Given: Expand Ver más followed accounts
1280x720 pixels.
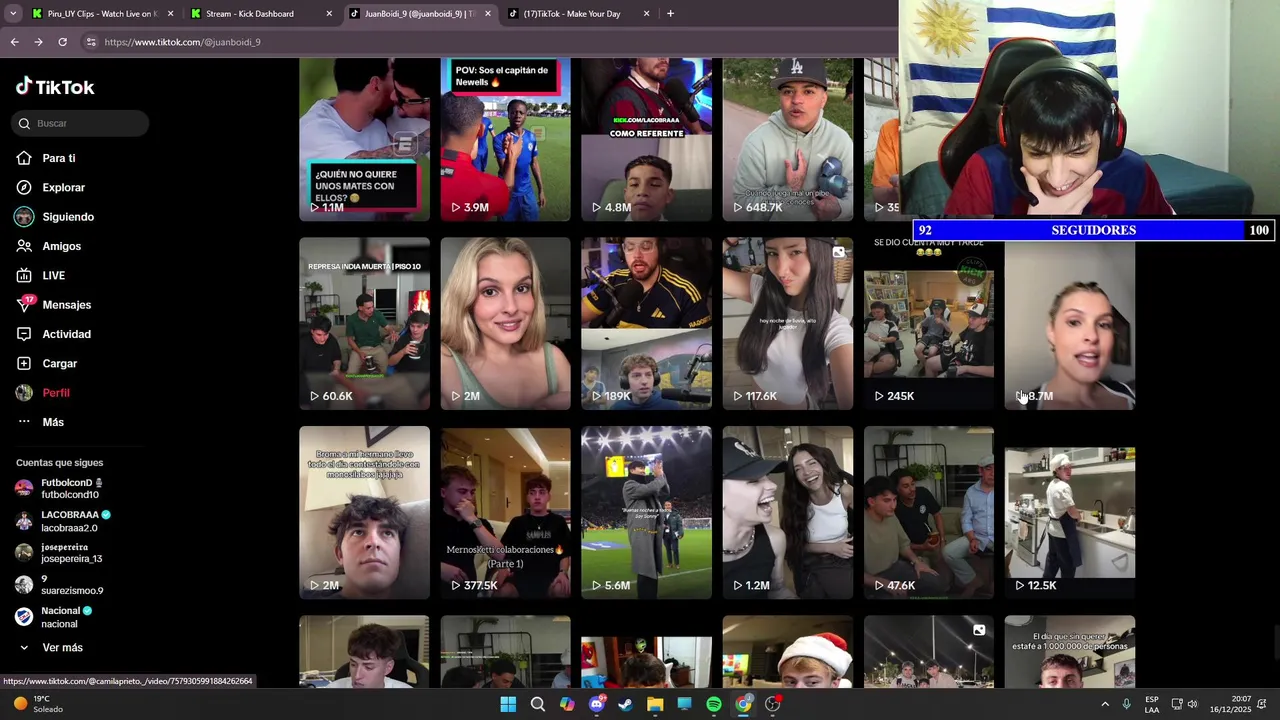Looking at the screenshot, I should (x=62, y=648).
